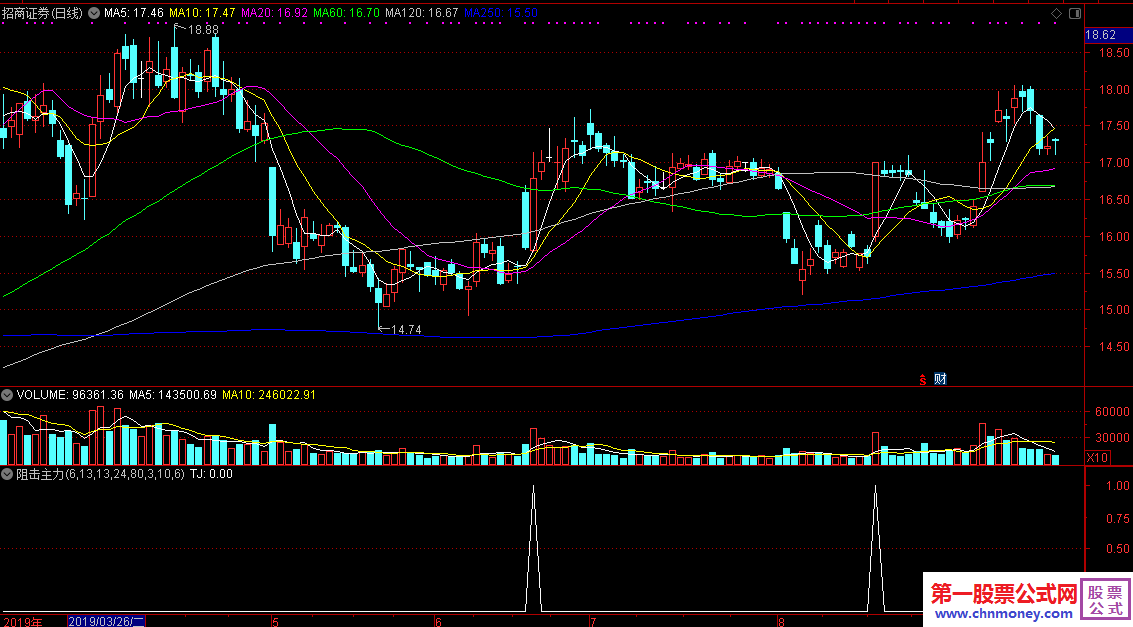Viewport: 1133px width, 627px height.
Task: Click the 0.75 indicator axis label
Action: tap(1118, 518)
